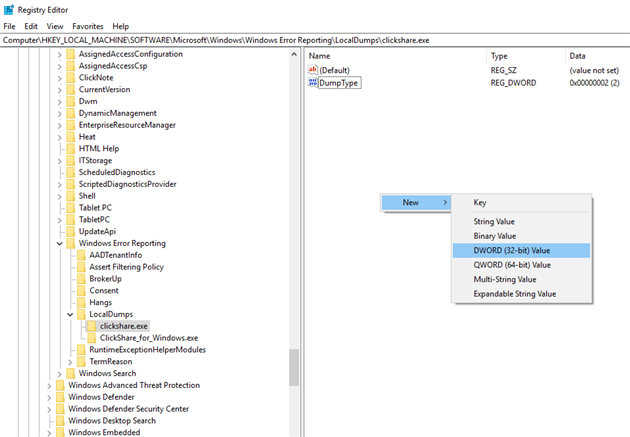
Task: Click the tree pane vertical scrollbar thumb
Action: point(294,367)
